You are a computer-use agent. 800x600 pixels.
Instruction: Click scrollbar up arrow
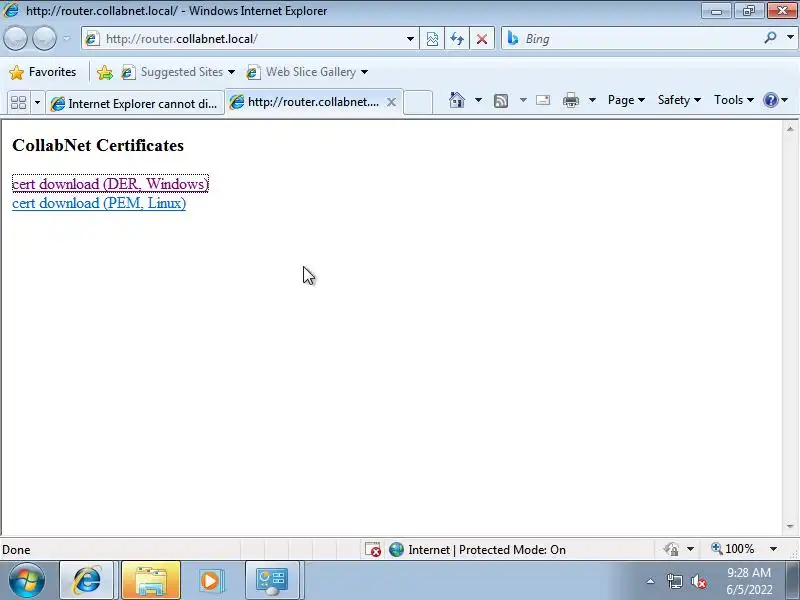tap(790, 129)
